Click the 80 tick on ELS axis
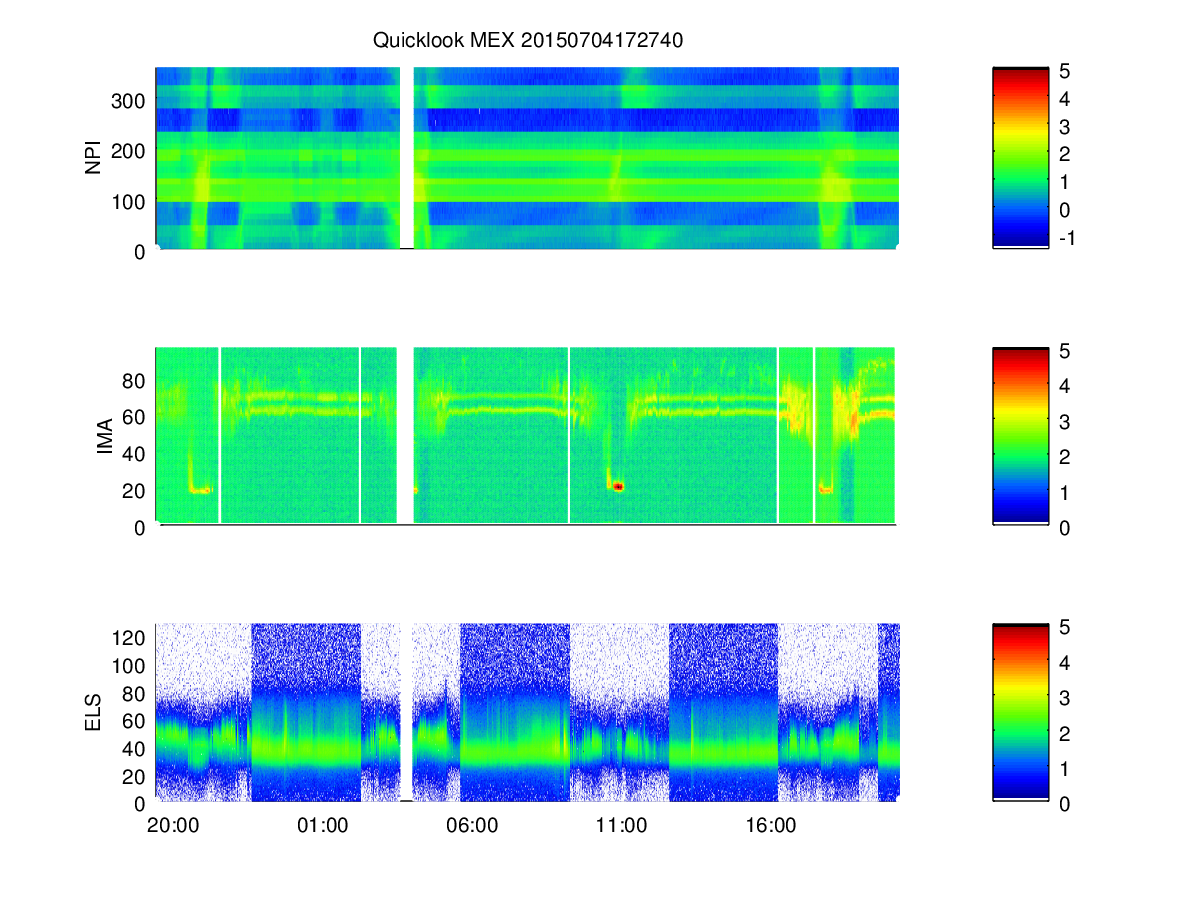 136,693
